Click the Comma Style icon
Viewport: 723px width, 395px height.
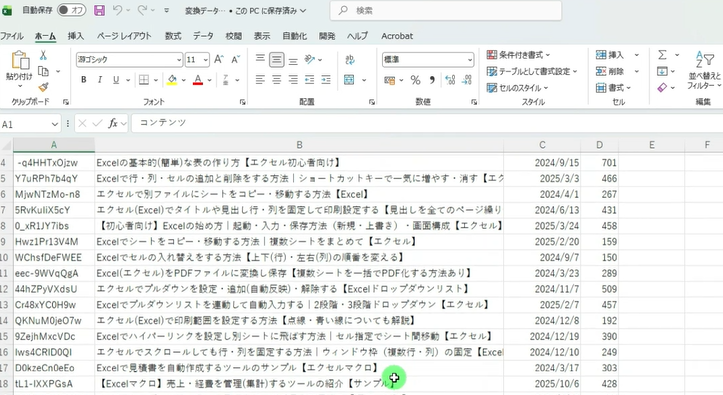pyautogui.click(x=432, y=80)
